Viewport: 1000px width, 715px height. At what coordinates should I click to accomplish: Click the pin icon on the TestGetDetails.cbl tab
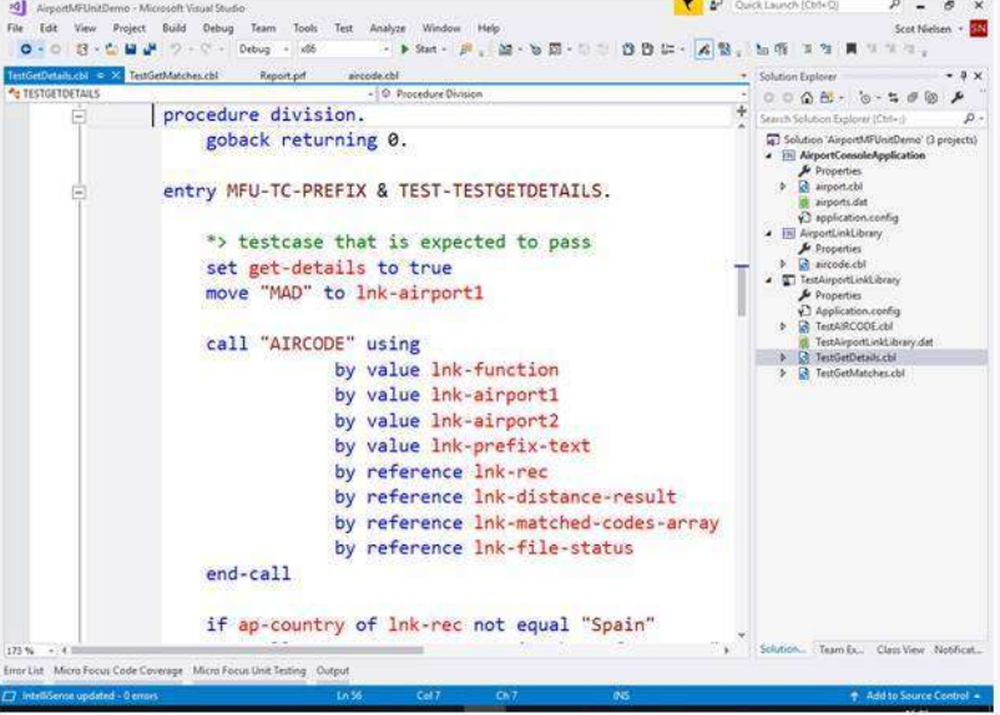100,75
